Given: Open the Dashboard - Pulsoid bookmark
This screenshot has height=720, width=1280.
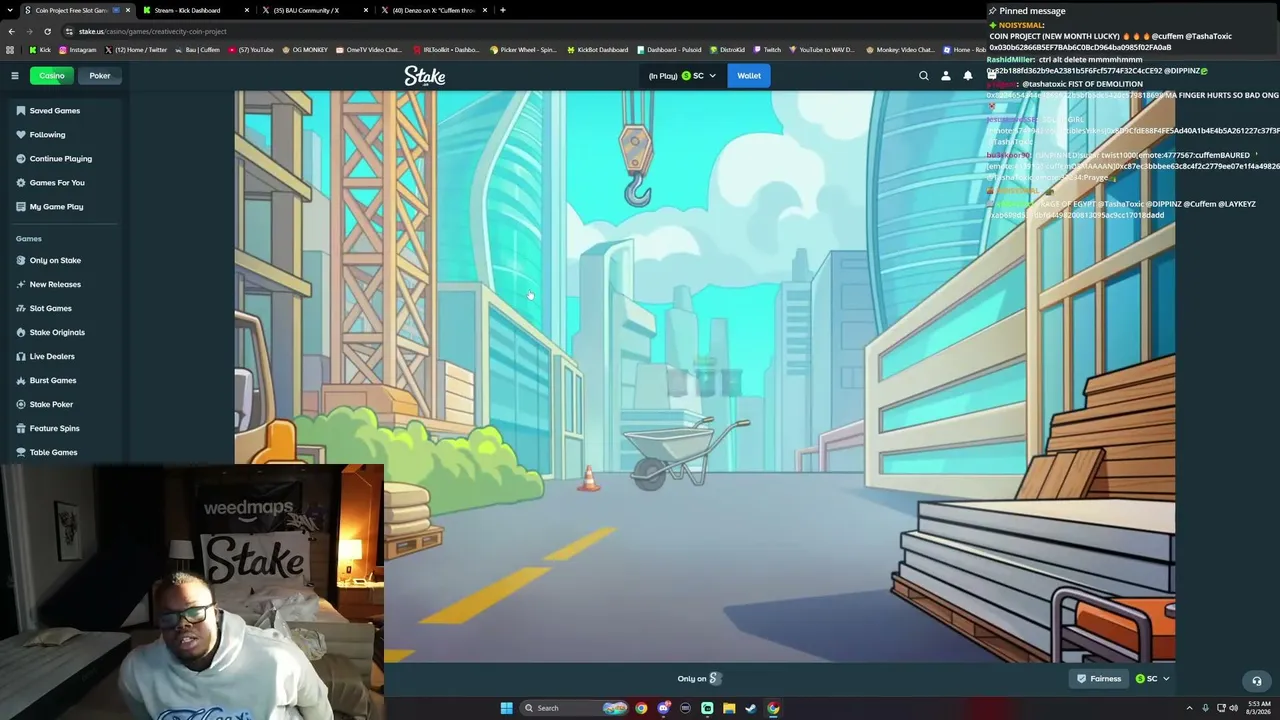Looking at the screenshot, I should click(669, 49).
